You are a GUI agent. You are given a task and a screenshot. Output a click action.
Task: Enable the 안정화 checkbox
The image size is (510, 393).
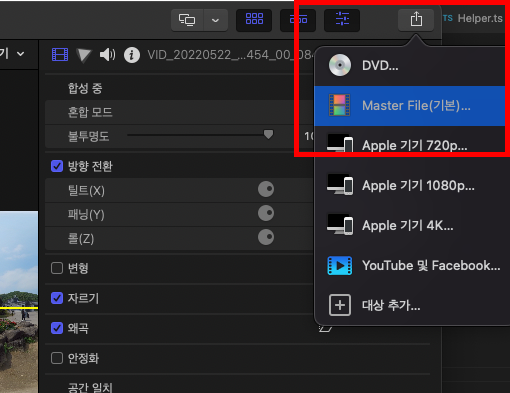pyautogui.click(x=57, y=358)
